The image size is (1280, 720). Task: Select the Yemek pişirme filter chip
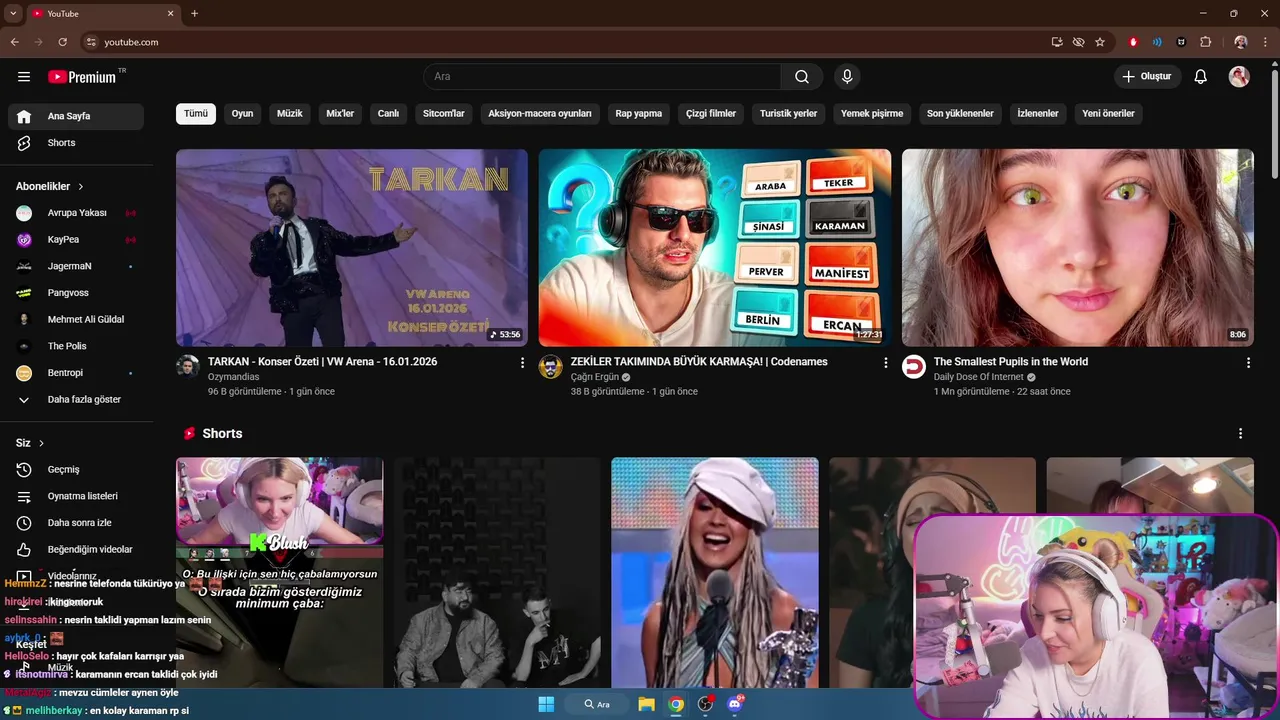(872, 114)
